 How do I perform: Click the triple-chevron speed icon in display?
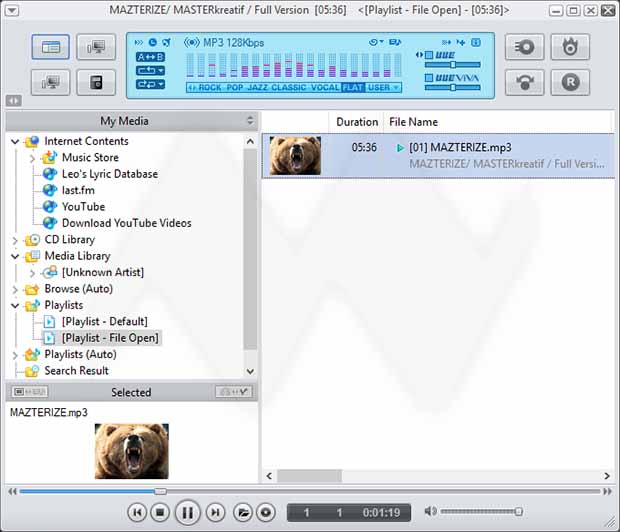(139, 42)
